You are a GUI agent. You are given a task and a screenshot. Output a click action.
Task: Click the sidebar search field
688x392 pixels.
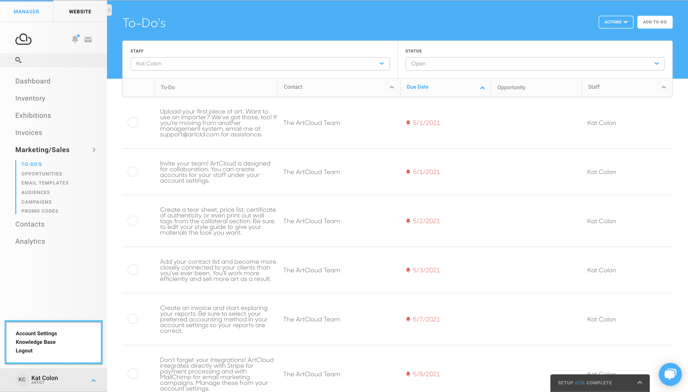[x=53, y=60]
